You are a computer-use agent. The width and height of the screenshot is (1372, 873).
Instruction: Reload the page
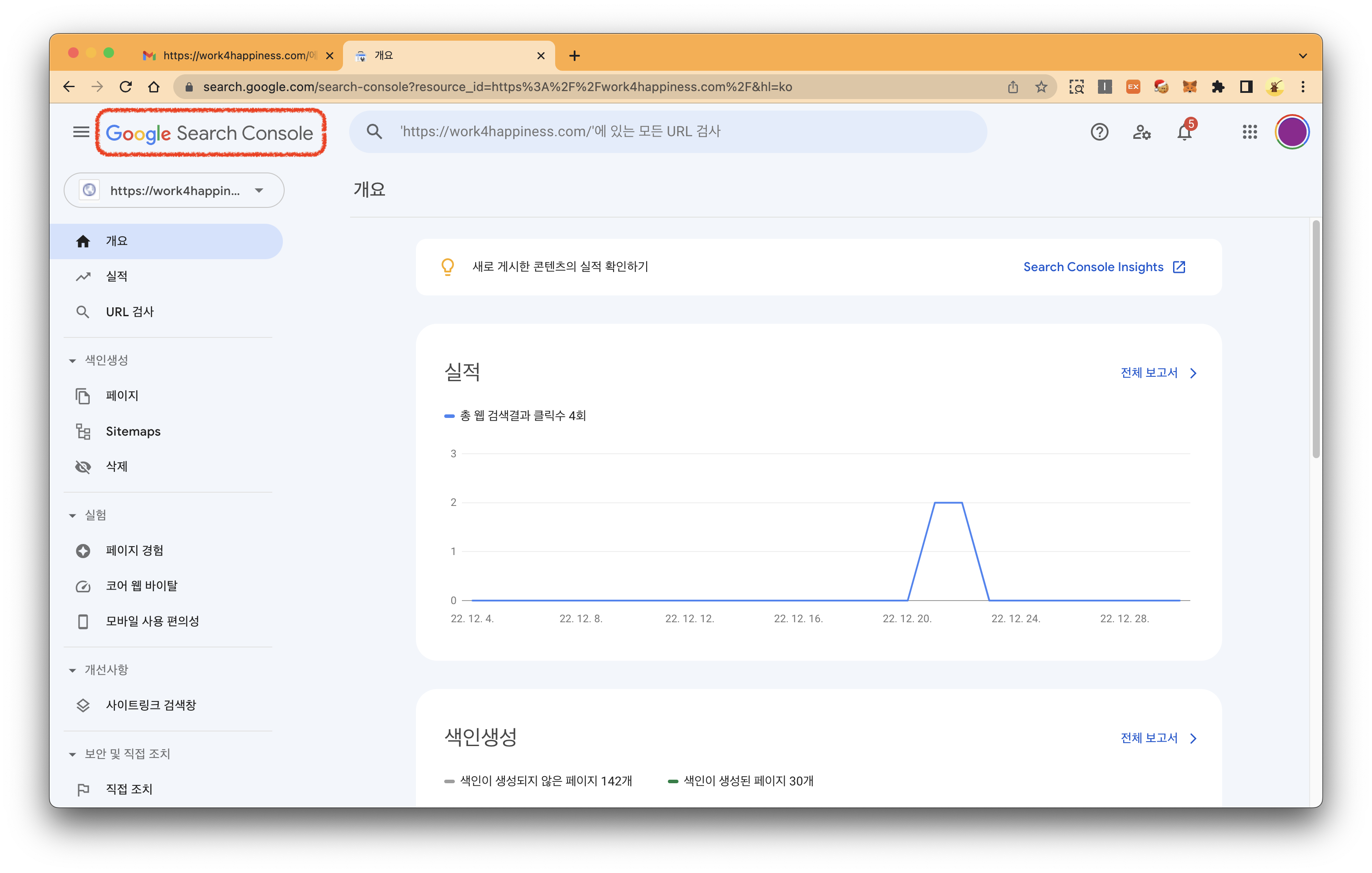click(x=126, y=87)
